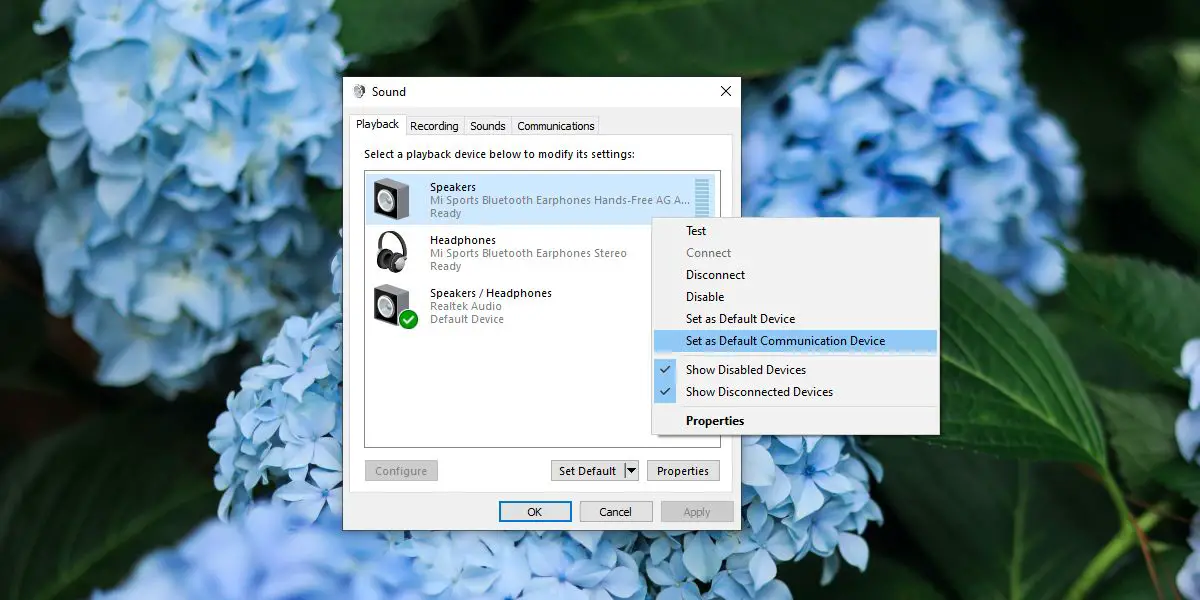Choose Connect in the context menu

tap(795, 253)
